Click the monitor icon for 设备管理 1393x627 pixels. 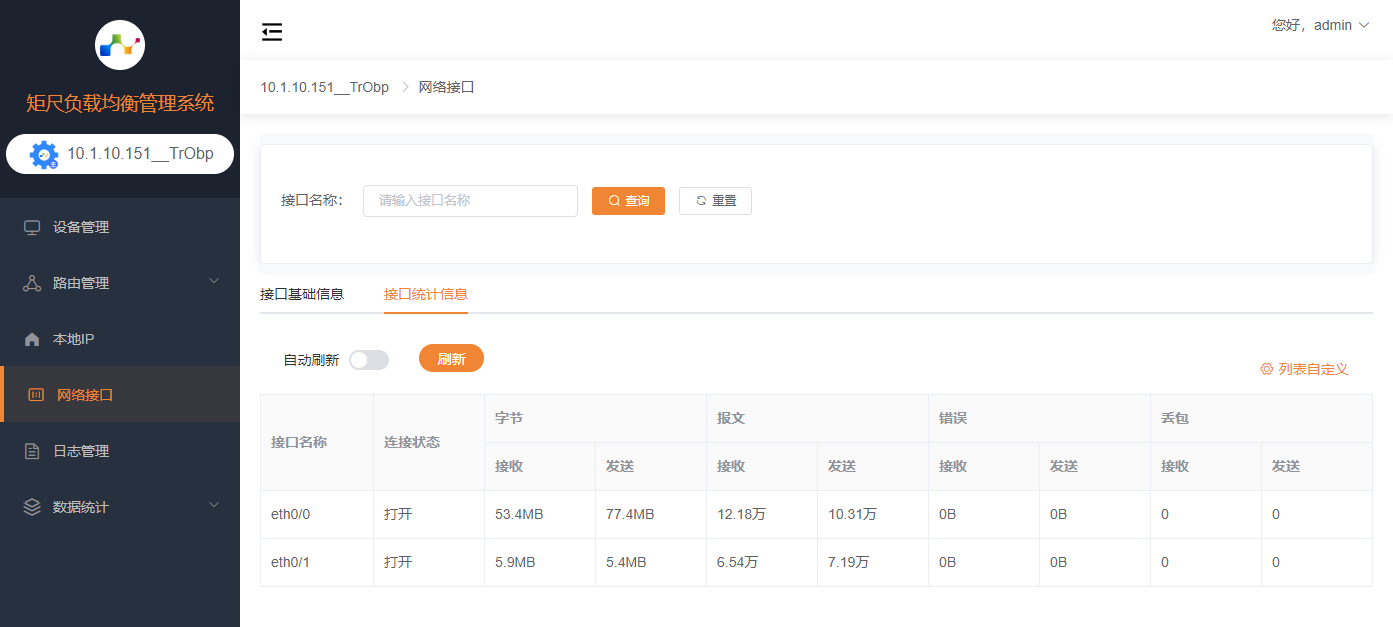32,227
